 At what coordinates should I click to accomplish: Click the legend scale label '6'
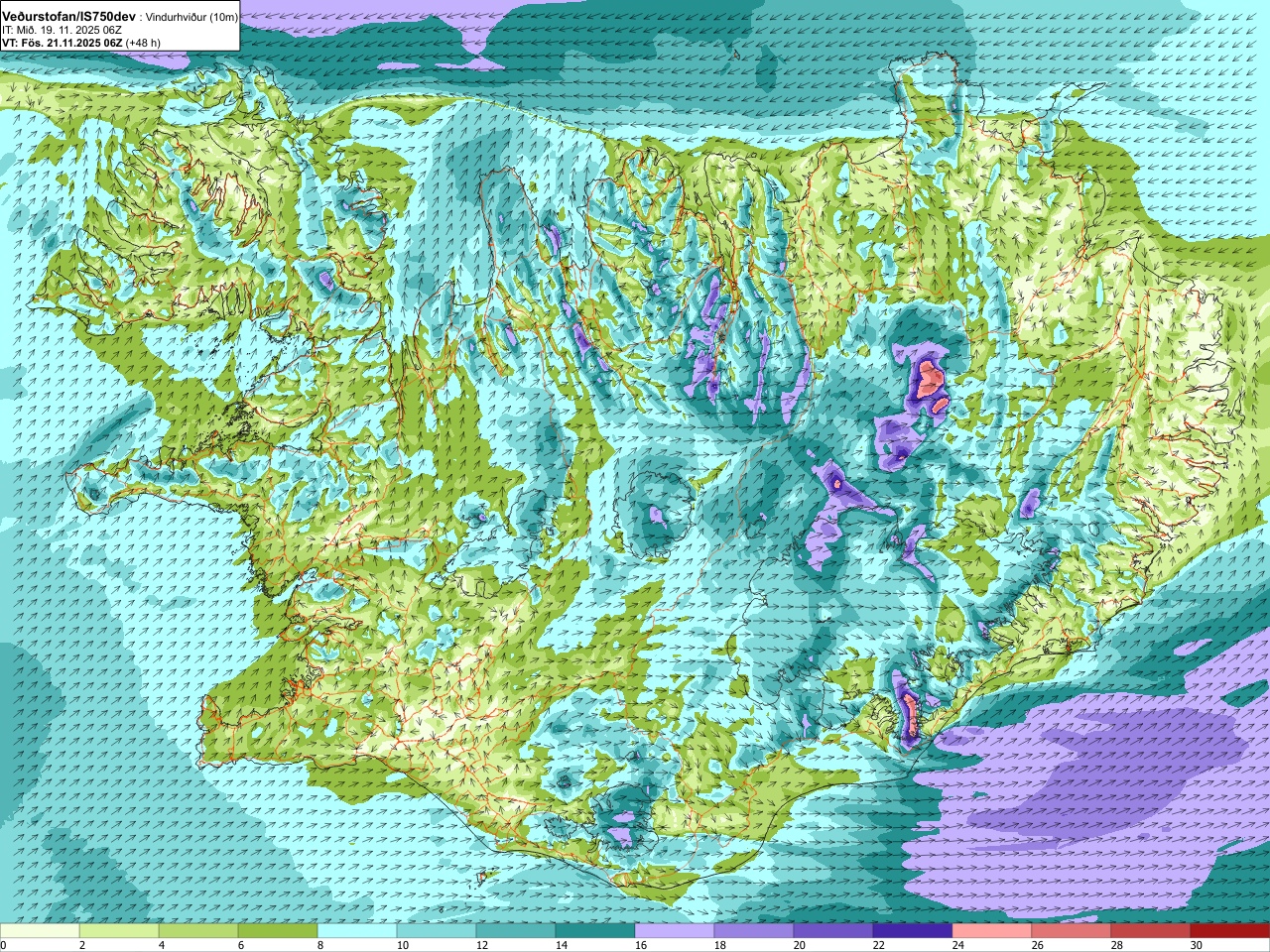pyautogui.click(x=241, y=945)
